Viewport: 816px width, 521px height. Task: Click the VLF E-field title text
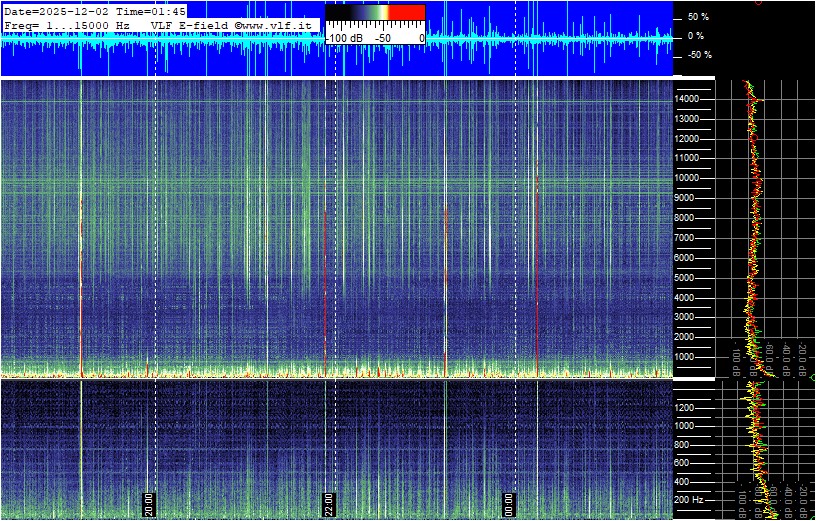pyautogui.click(x=191, y=24)
